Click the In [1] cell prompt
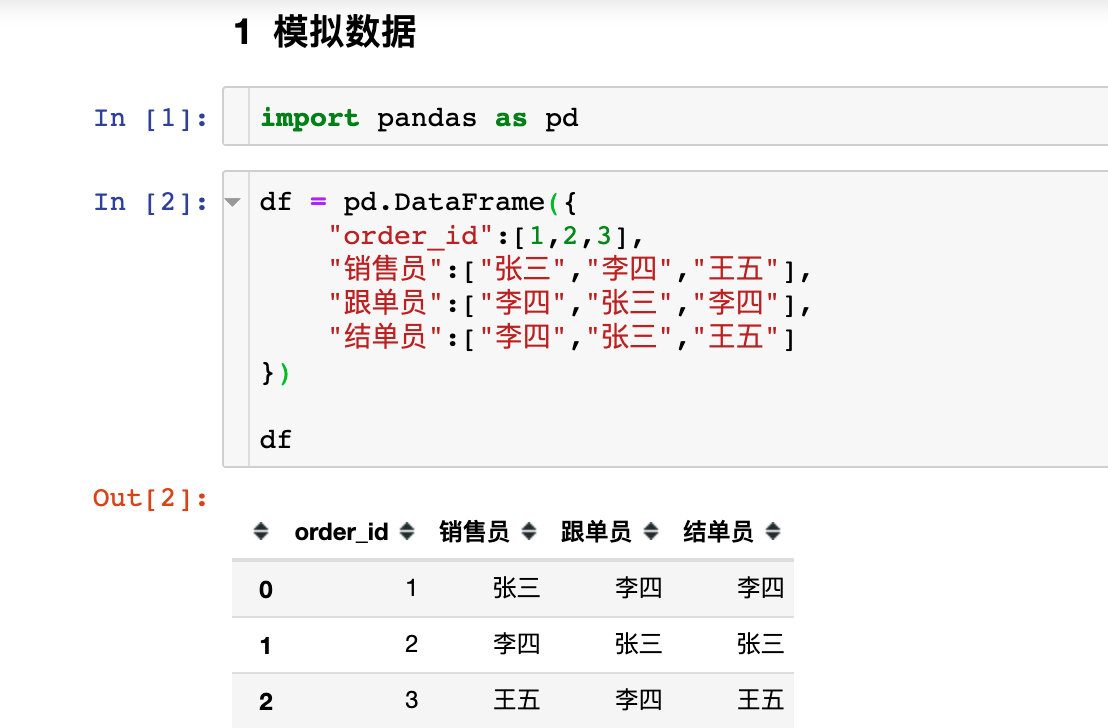1108x728 pixels. click(x=151, y=118)
